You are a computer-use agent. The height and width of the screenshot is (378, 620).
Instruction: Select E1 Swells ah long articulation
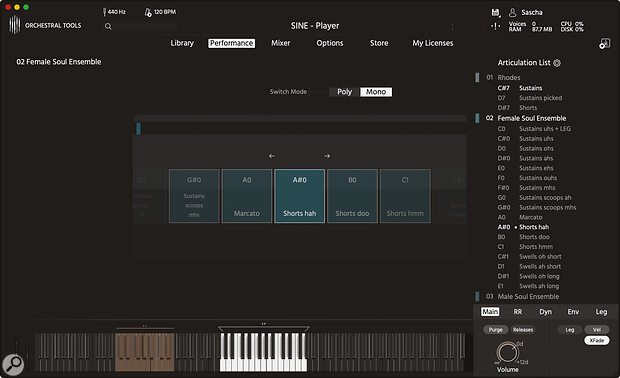(x=528, y=286)
